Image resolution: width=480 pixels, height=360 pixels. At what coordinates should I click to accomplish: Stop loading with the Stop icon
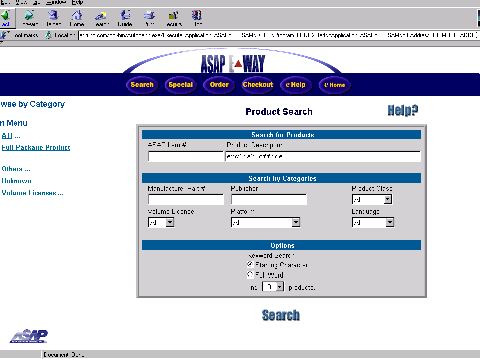coord(197,18)
